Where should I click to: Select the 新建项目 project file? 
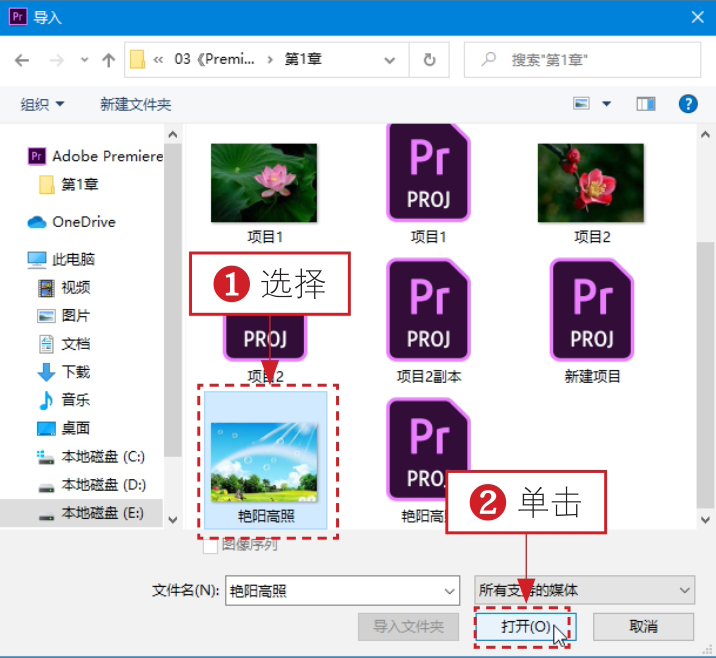(592, 310)
